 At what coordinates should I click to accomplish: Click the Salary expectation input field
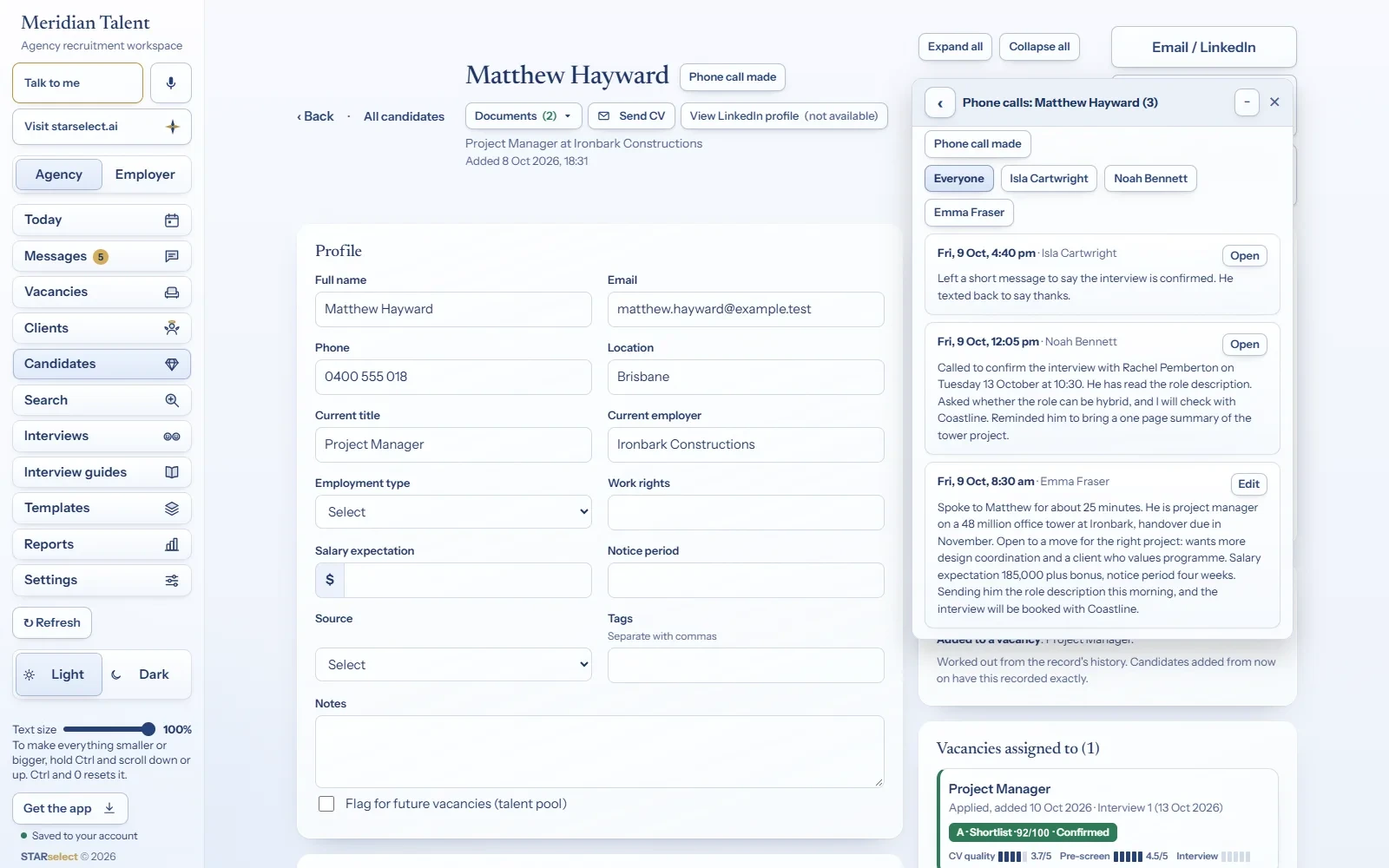coord(468,580)
